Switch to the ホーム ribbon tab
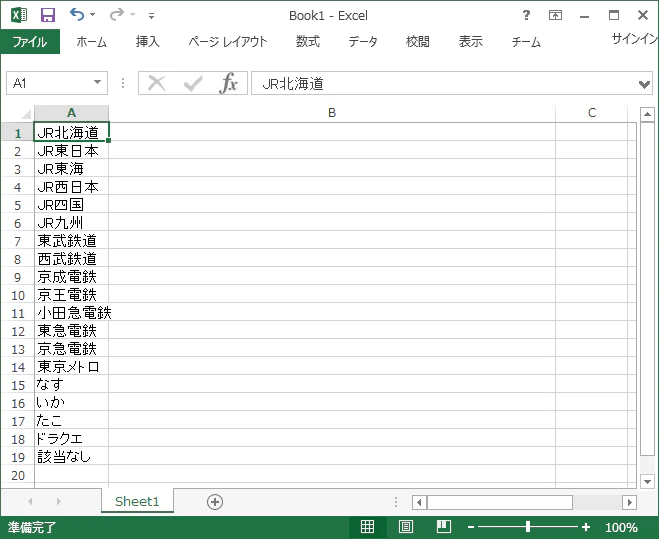Screen dimensions: 659x539 pos(92,42)
